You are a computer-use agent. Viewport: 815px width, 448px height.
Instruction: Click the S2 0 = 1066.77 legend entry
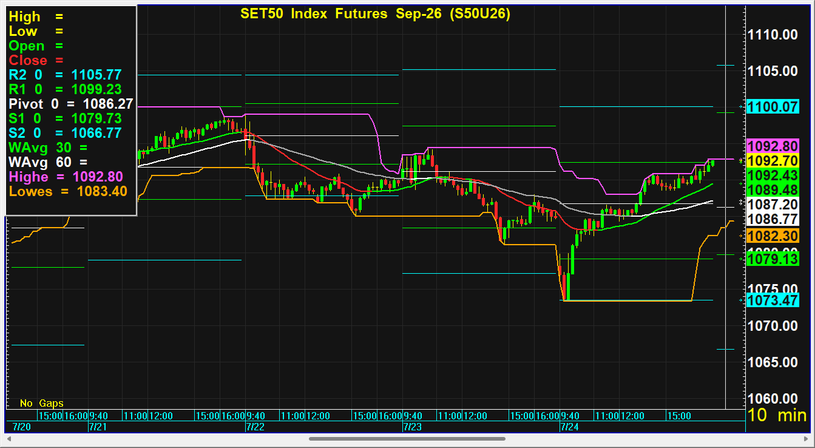point(65,133)
